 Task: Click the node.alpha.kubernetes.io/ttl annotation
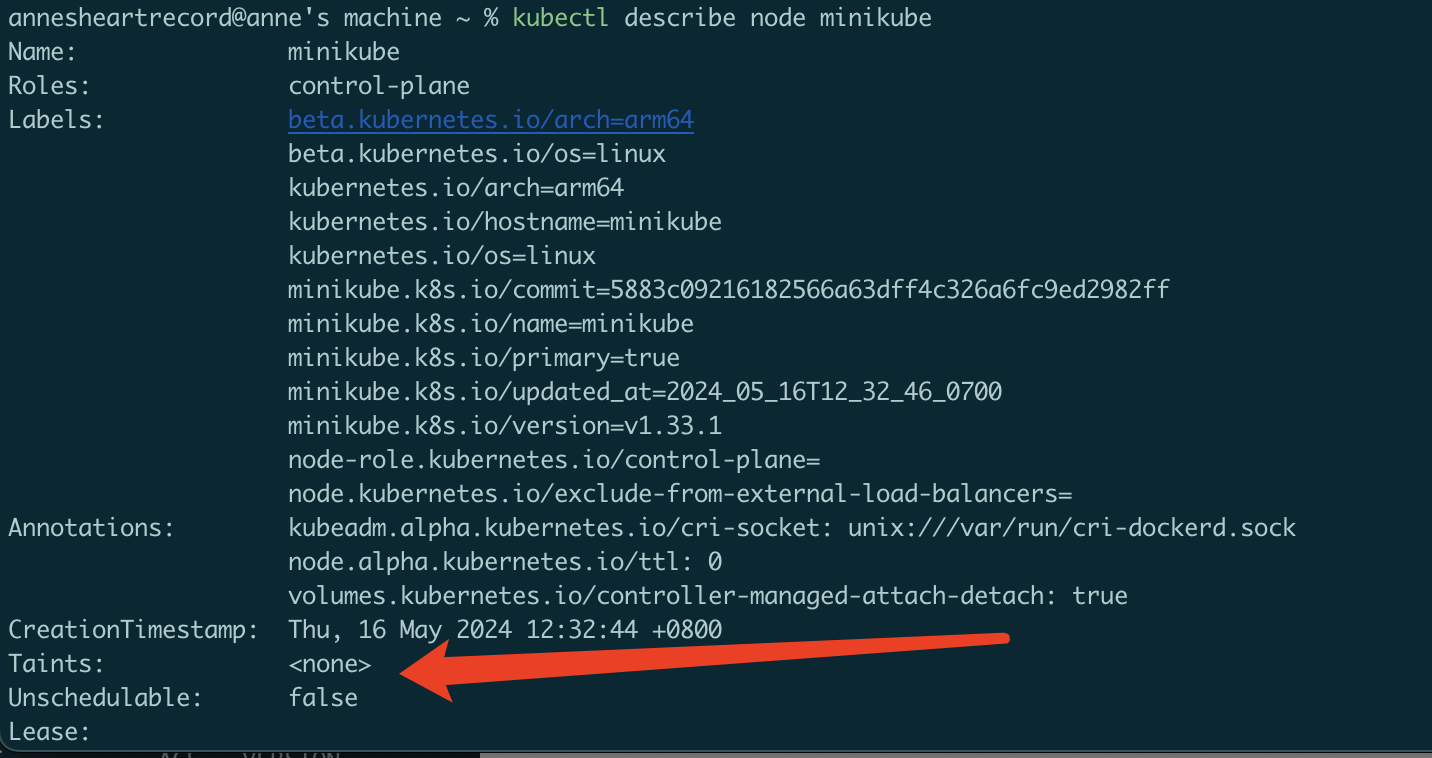(504, 562)
